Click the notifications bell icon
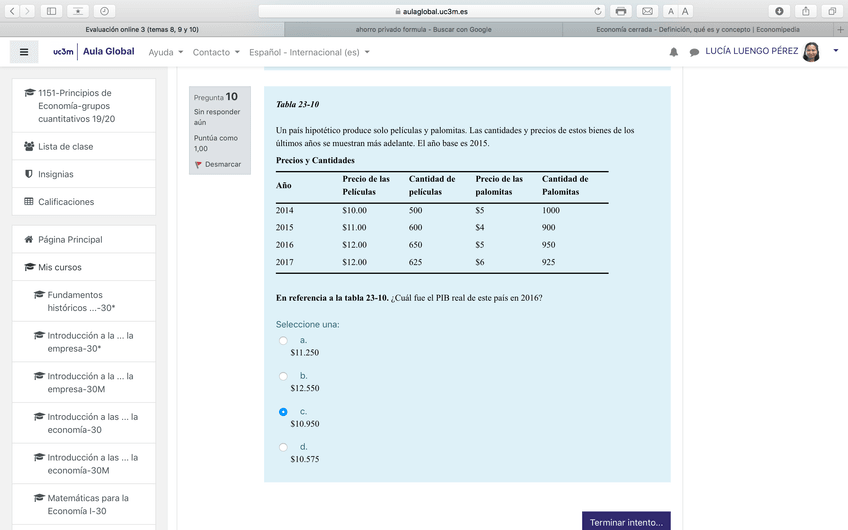 click(674, 52)
